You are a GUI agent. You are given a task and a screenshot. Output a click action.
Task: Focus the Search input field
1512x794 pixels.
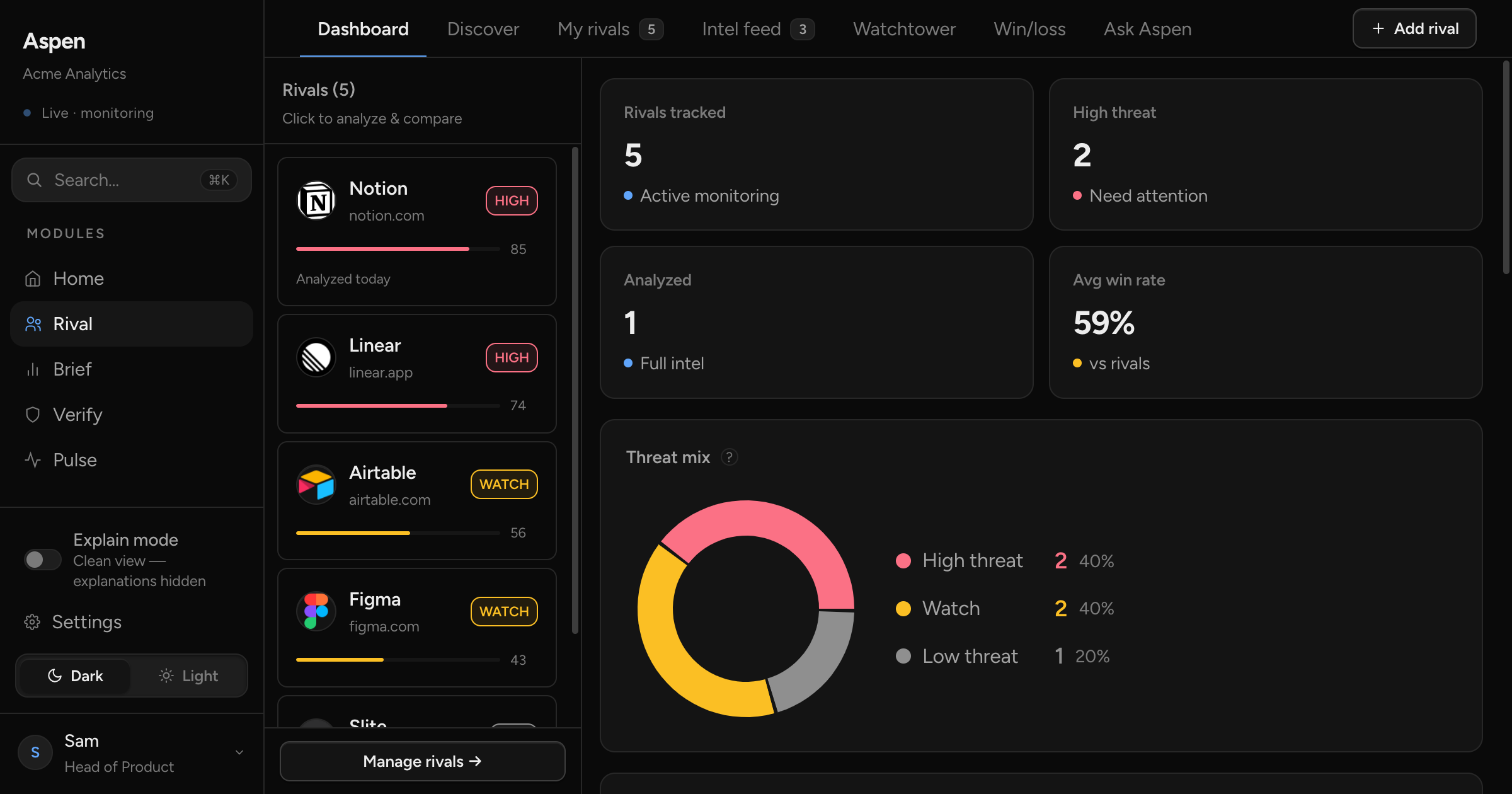click(x=132, y=180)
